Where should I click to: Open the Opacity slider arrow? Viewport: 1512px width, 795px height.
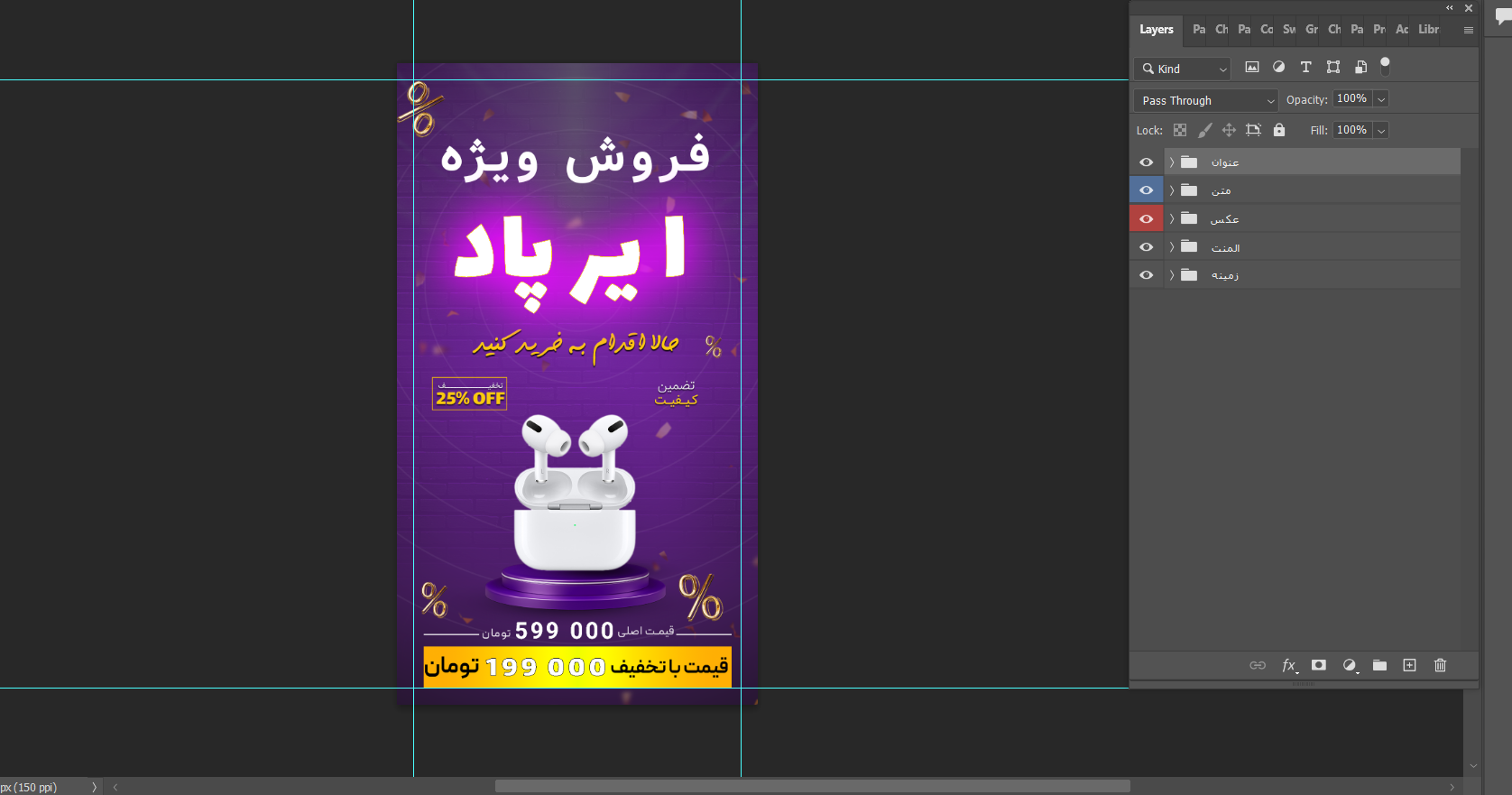click(1380, 99)
